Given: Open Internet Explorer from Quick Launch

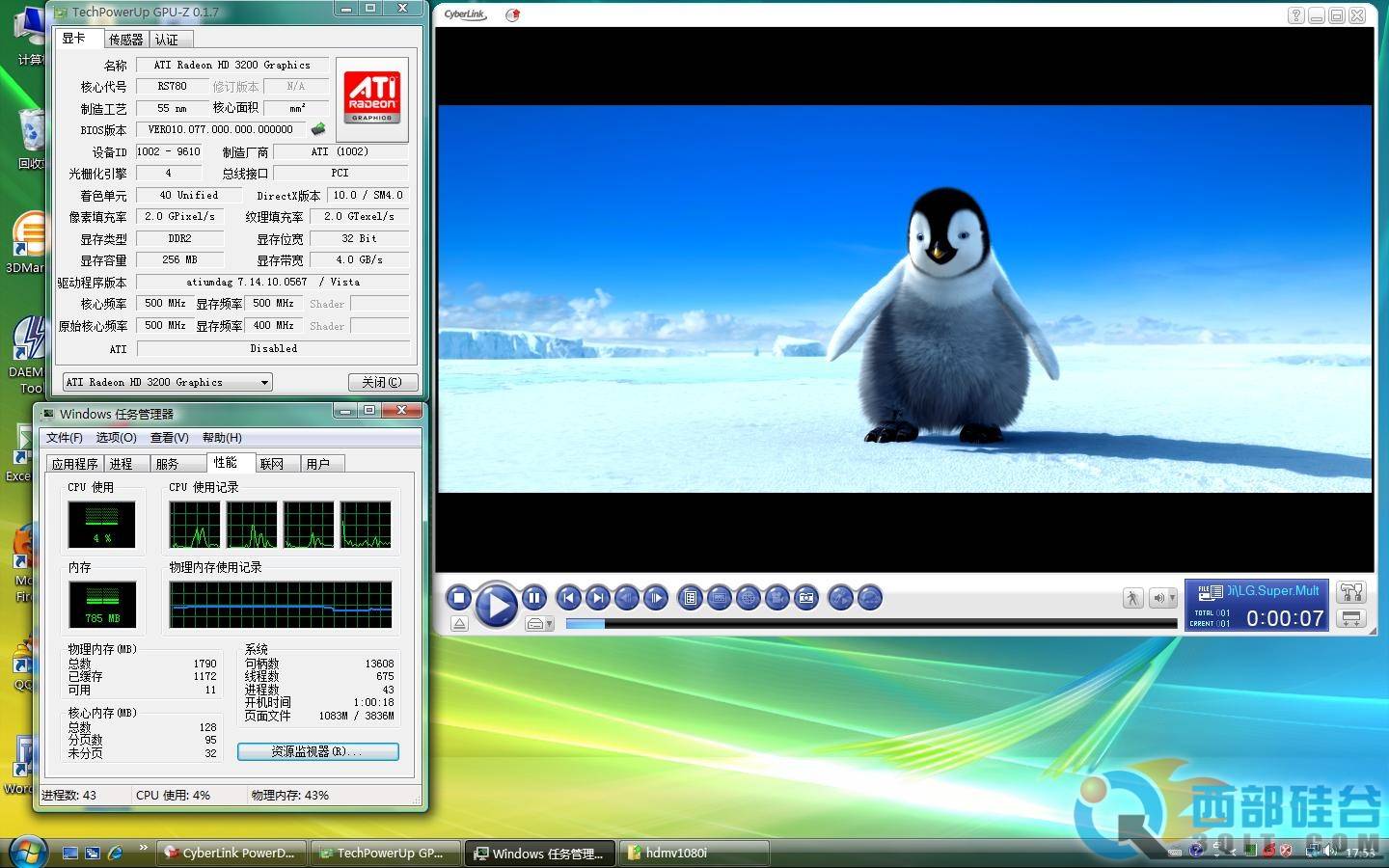Looking at the screenshot, I should [116, 853].
